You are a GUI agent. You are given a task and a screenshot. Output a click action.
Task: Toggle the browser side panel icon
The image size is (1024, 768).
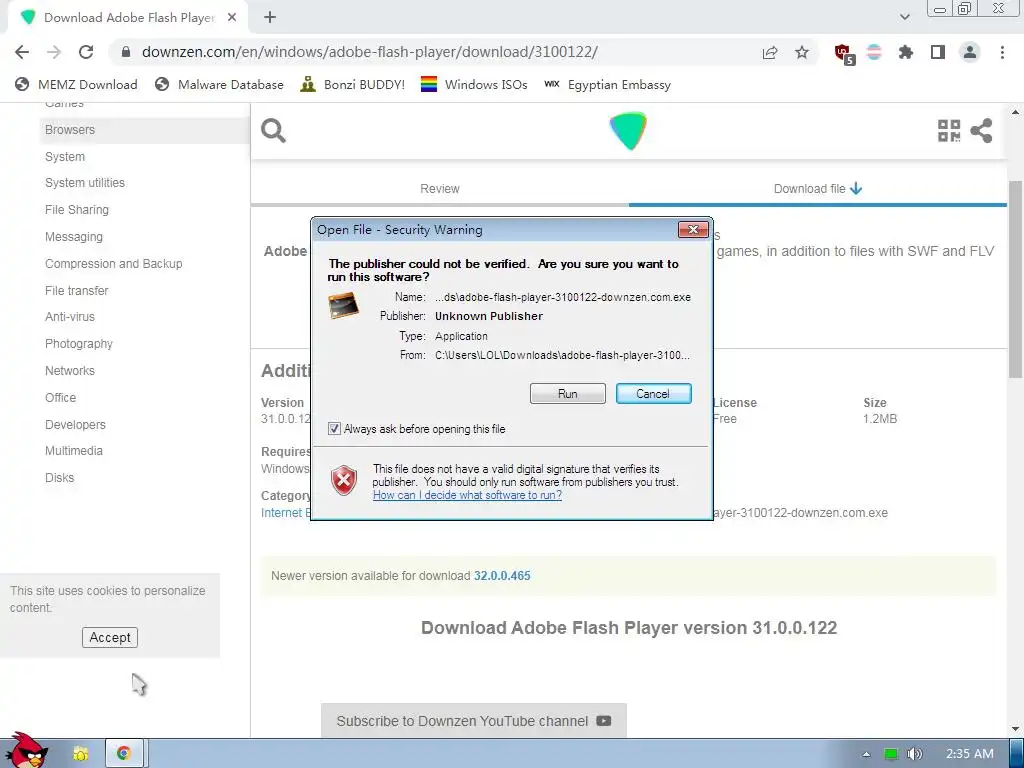tap(938, 52)
